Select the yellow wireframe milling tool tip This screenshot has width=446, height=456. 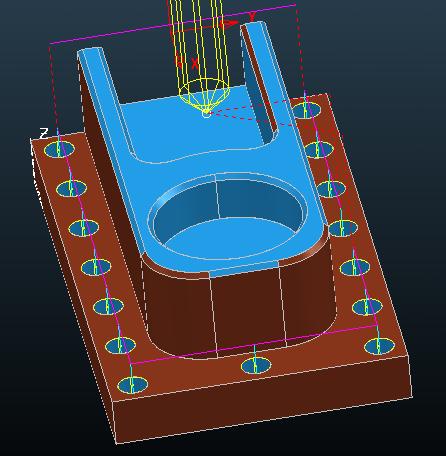pos(207,113)
